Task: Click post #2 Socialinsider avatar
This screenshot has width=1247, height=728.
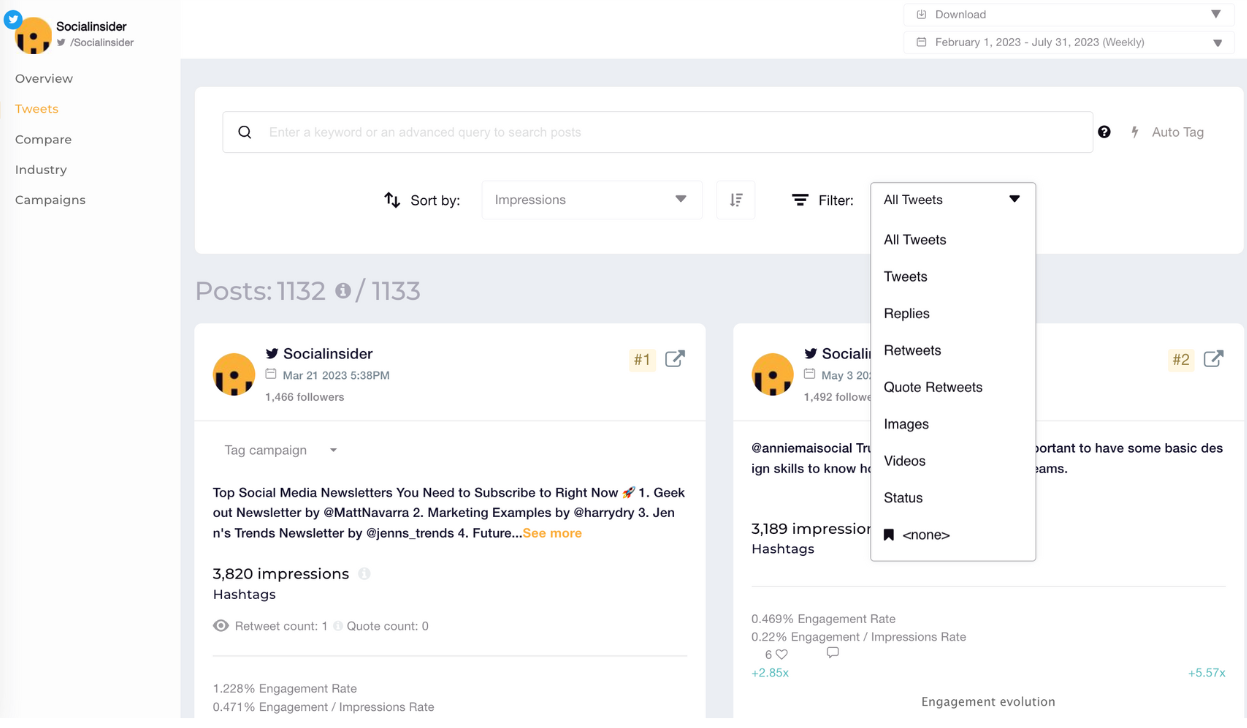Action: (x=772, y=375)
